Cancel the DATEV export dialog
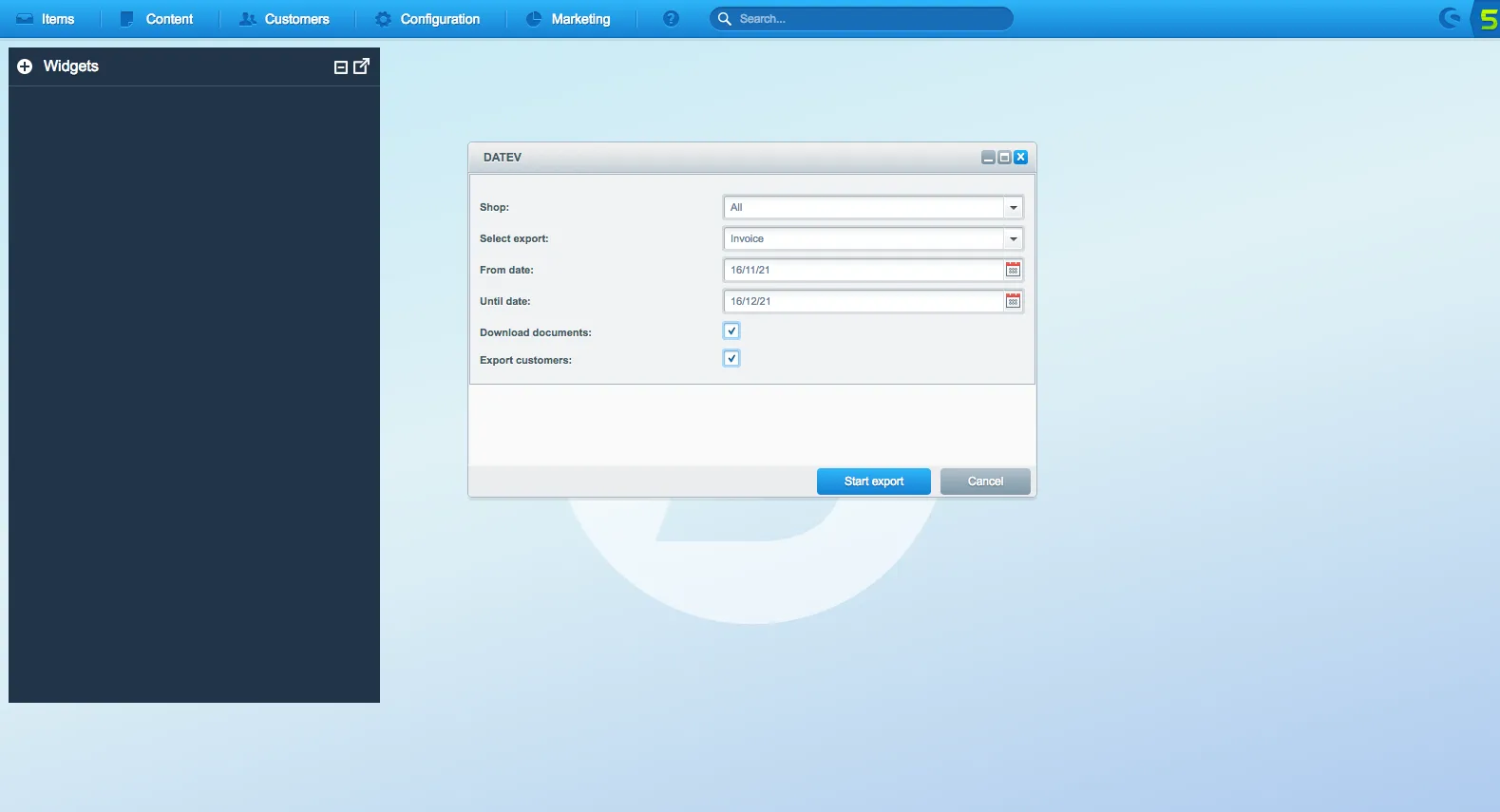 click(985, 482)
